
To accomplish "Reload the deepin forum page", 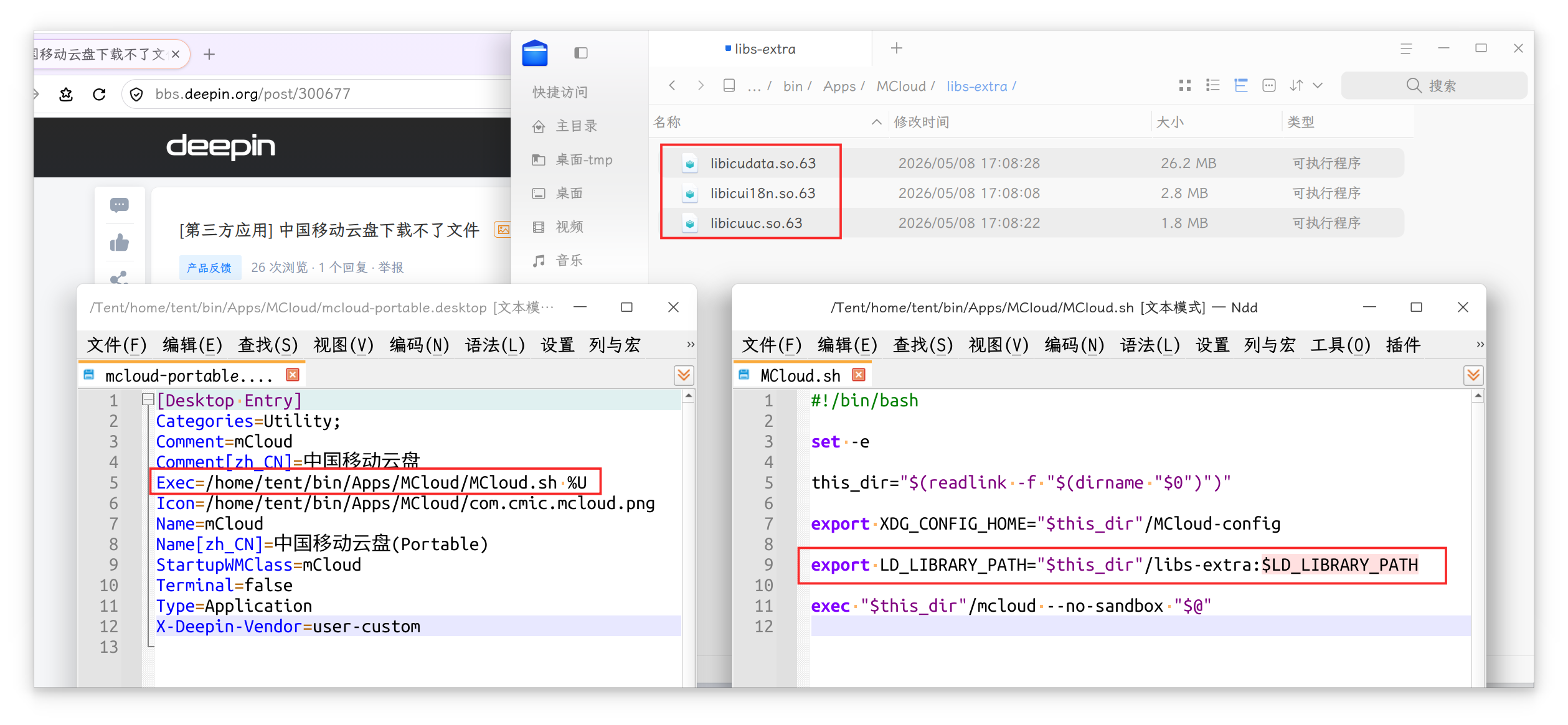I will coord(99,94).
